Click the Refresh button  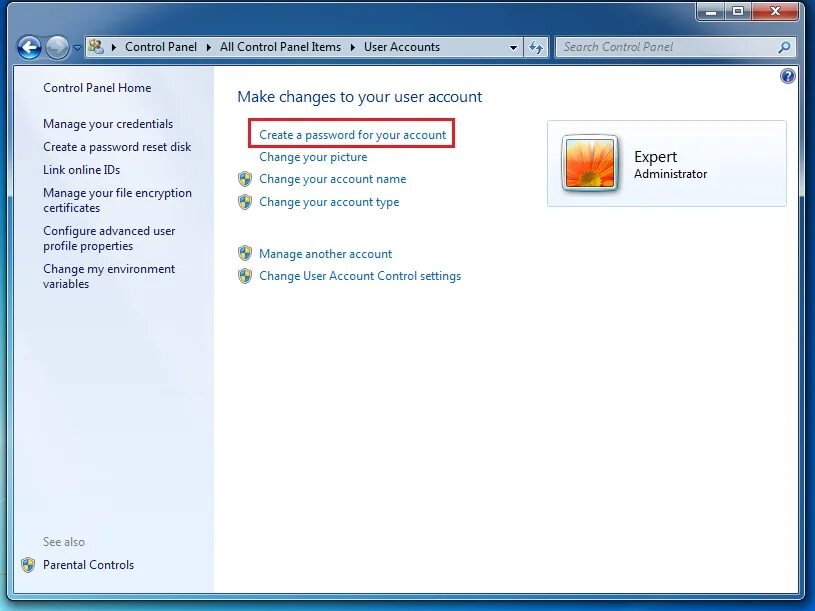click(x=536, y=47)
